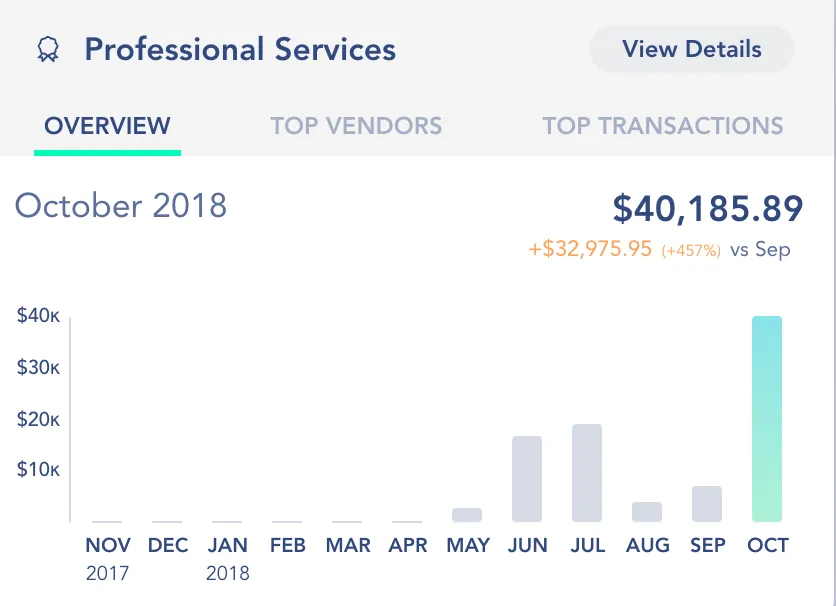Select the May bar in the chart
This screenshot has height=606, width=836.
(467, 515)
